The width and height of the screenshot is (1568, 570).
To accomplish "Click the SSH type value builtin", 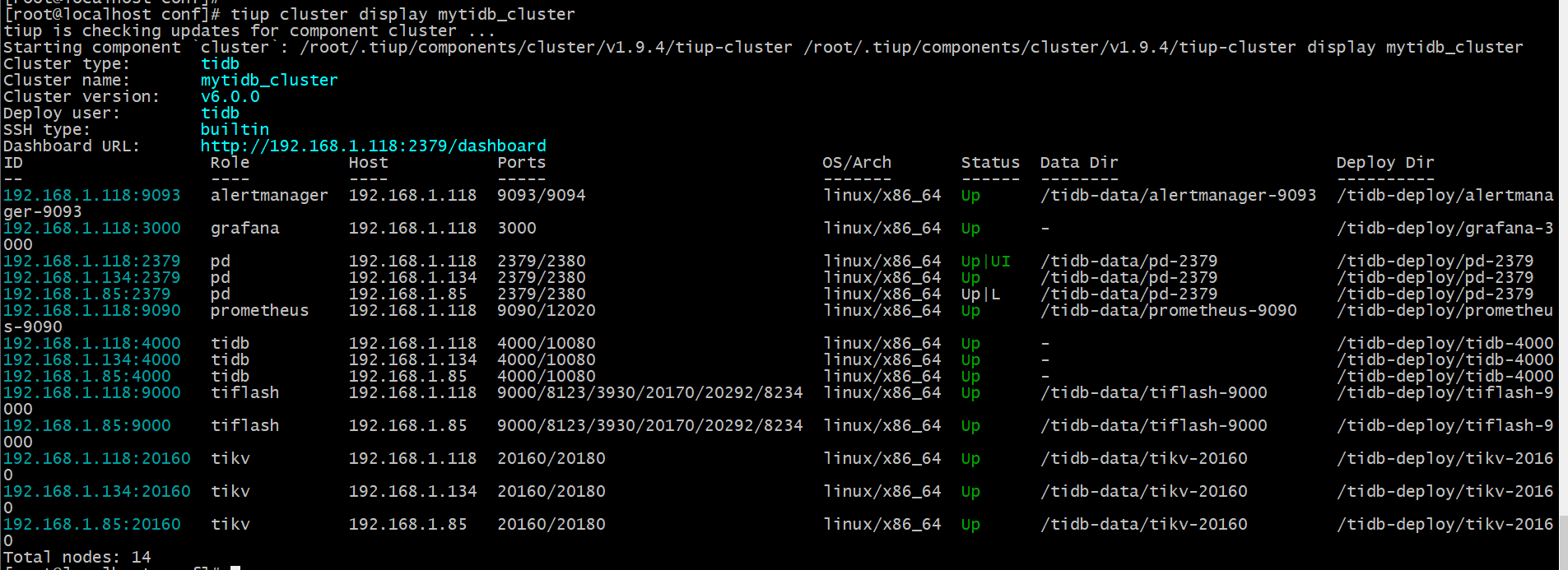I will point(235,129).
